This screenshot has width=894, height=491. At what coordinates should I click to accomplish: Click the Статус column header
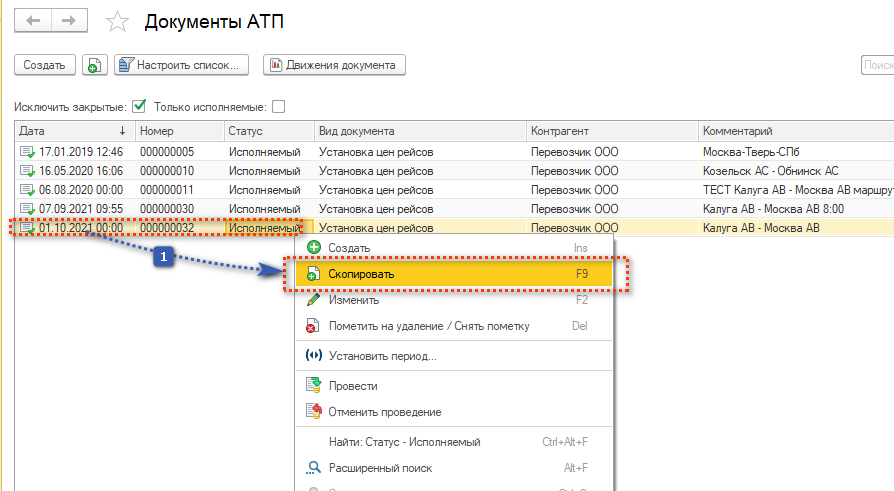coord(266,131)
